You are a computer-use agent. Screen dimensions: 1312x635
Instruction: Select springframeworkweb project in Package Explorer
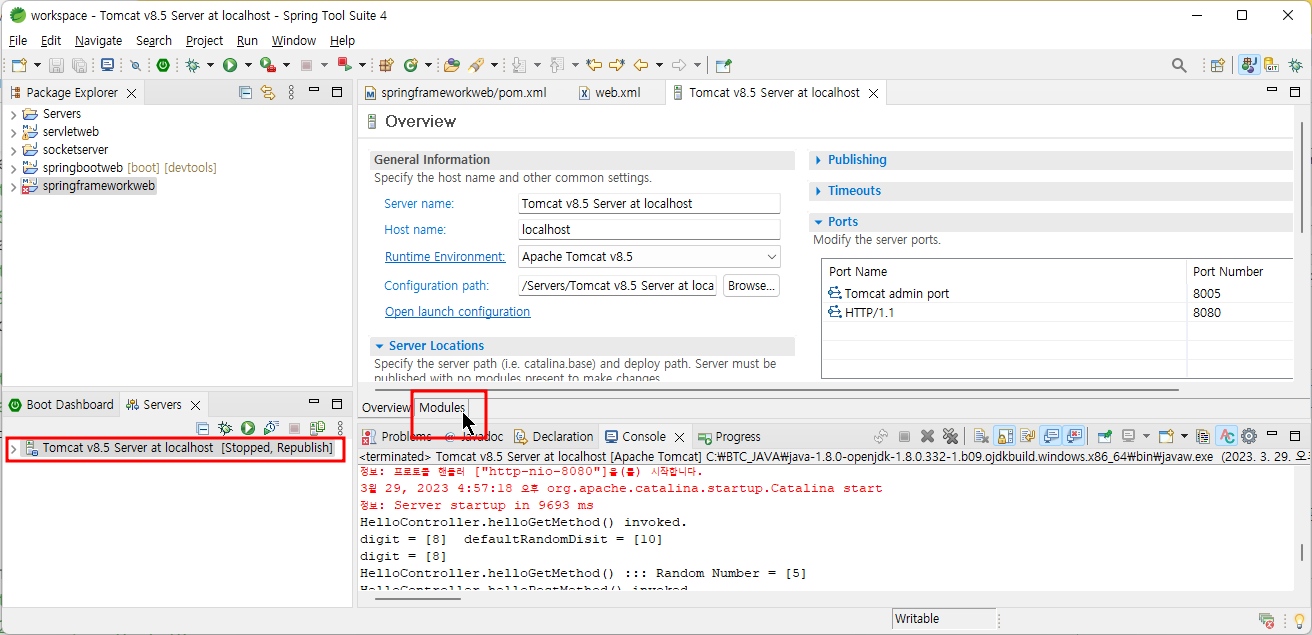pos(88,186)
